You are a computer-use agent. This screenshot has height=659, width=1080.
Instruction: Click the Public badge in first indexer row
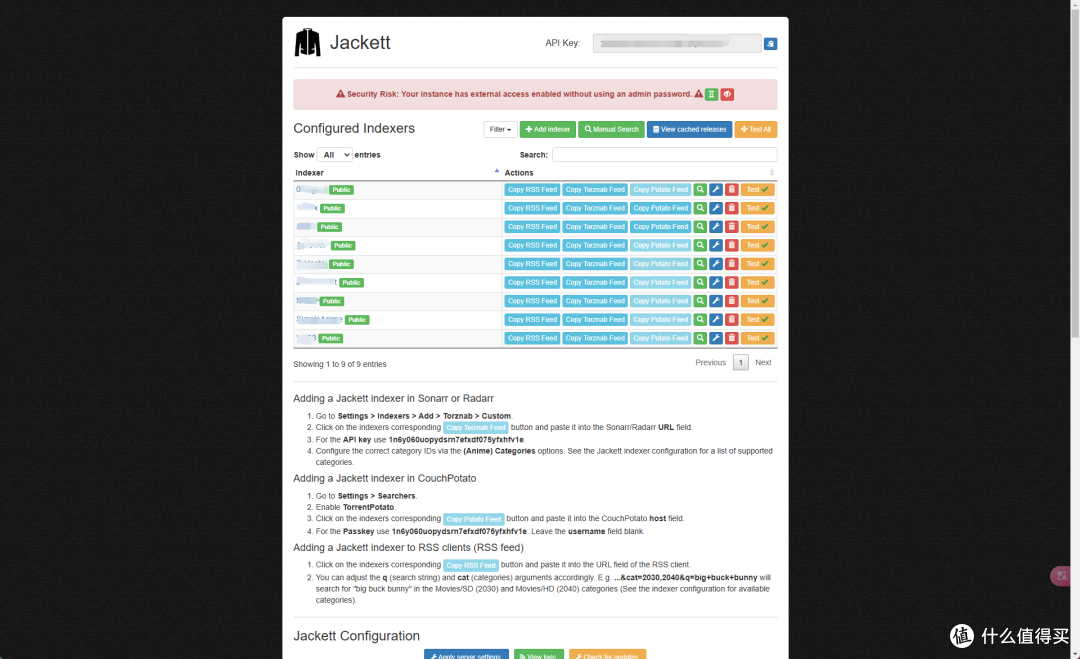[342, 189]
